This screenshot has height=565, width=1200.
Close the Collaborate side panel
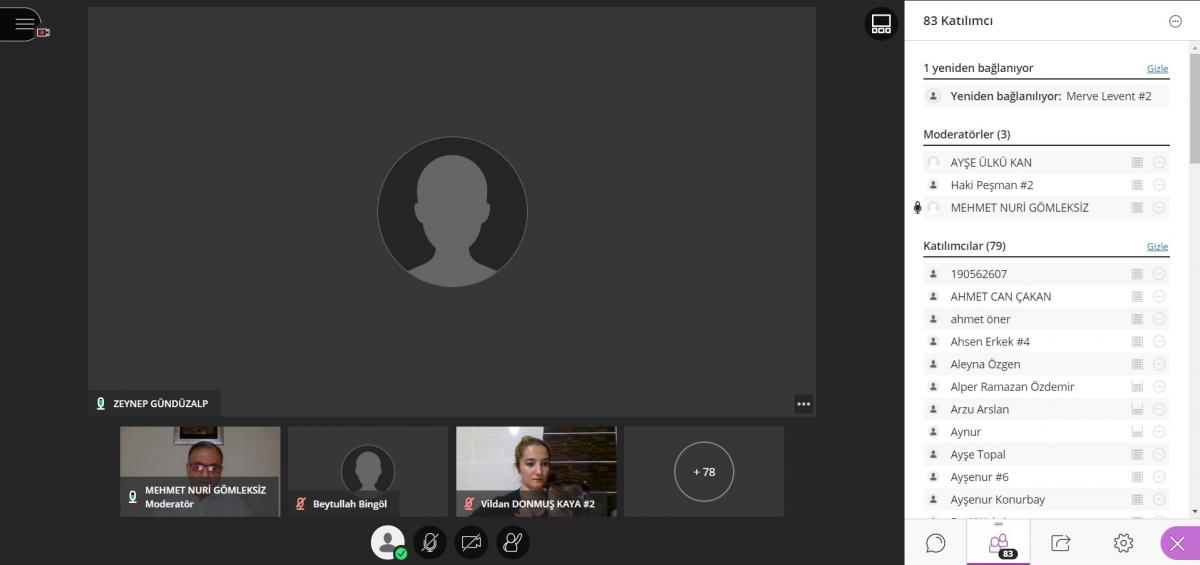1177,543
